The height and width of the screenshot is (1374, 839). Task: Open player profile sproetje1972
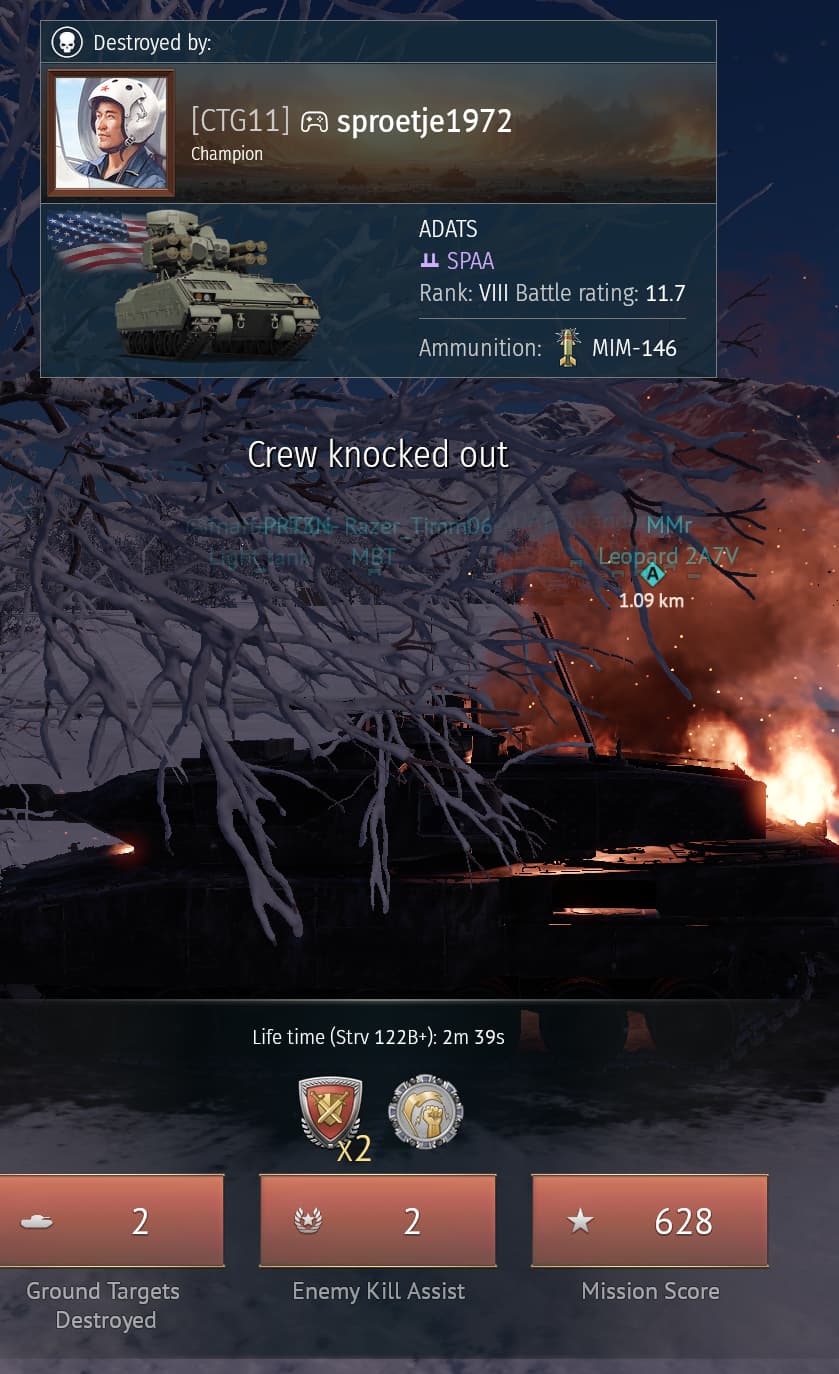[424, 121]
